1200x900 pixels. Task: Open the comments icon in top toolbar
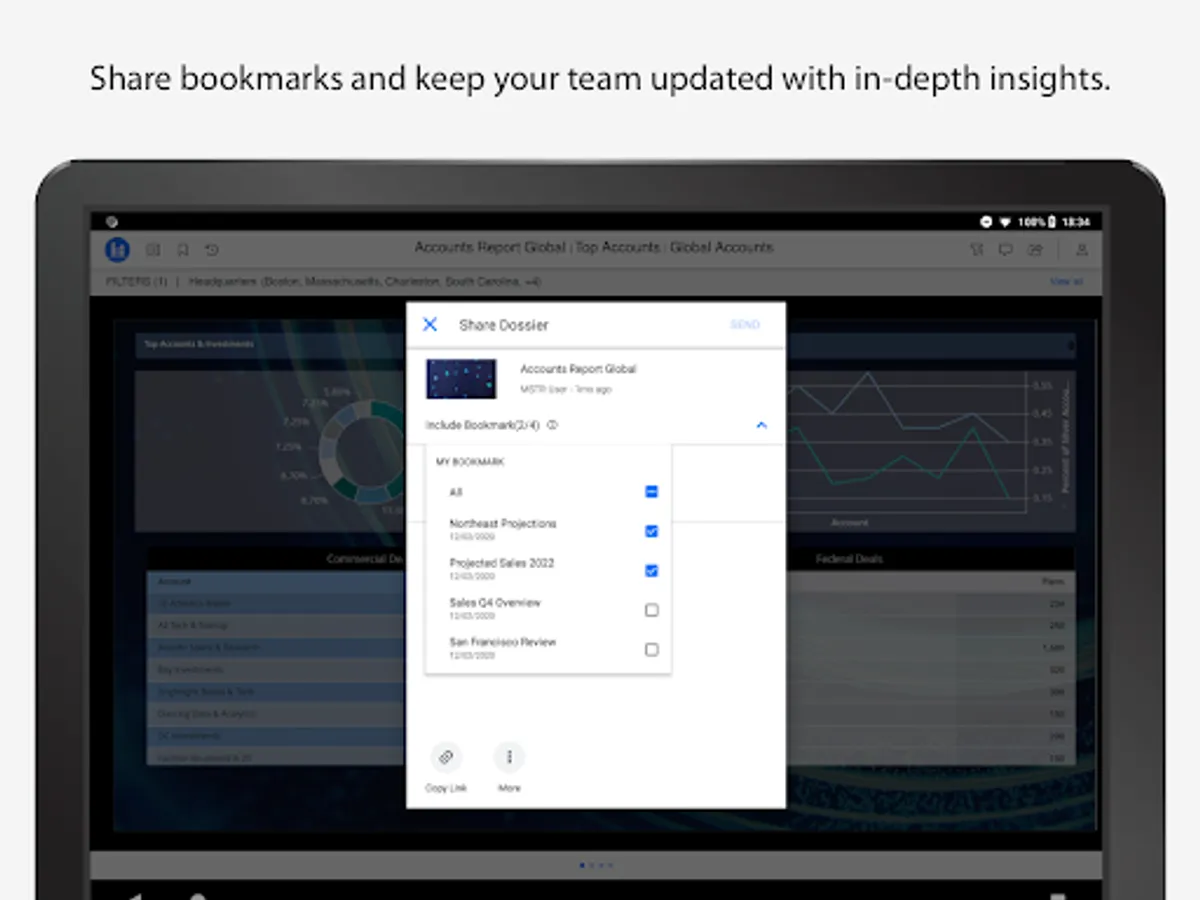(x=1006, y=250)
